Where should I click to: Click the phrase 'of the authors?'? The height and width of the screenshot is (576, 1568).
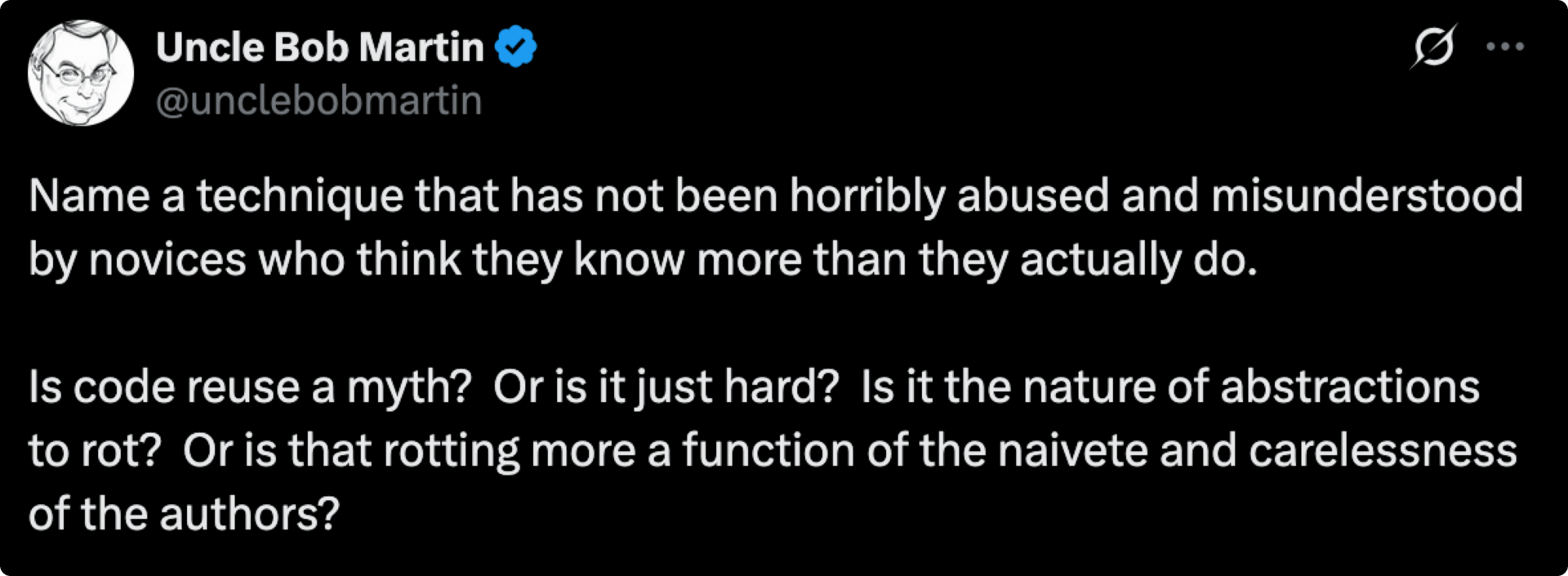(184, 515)
